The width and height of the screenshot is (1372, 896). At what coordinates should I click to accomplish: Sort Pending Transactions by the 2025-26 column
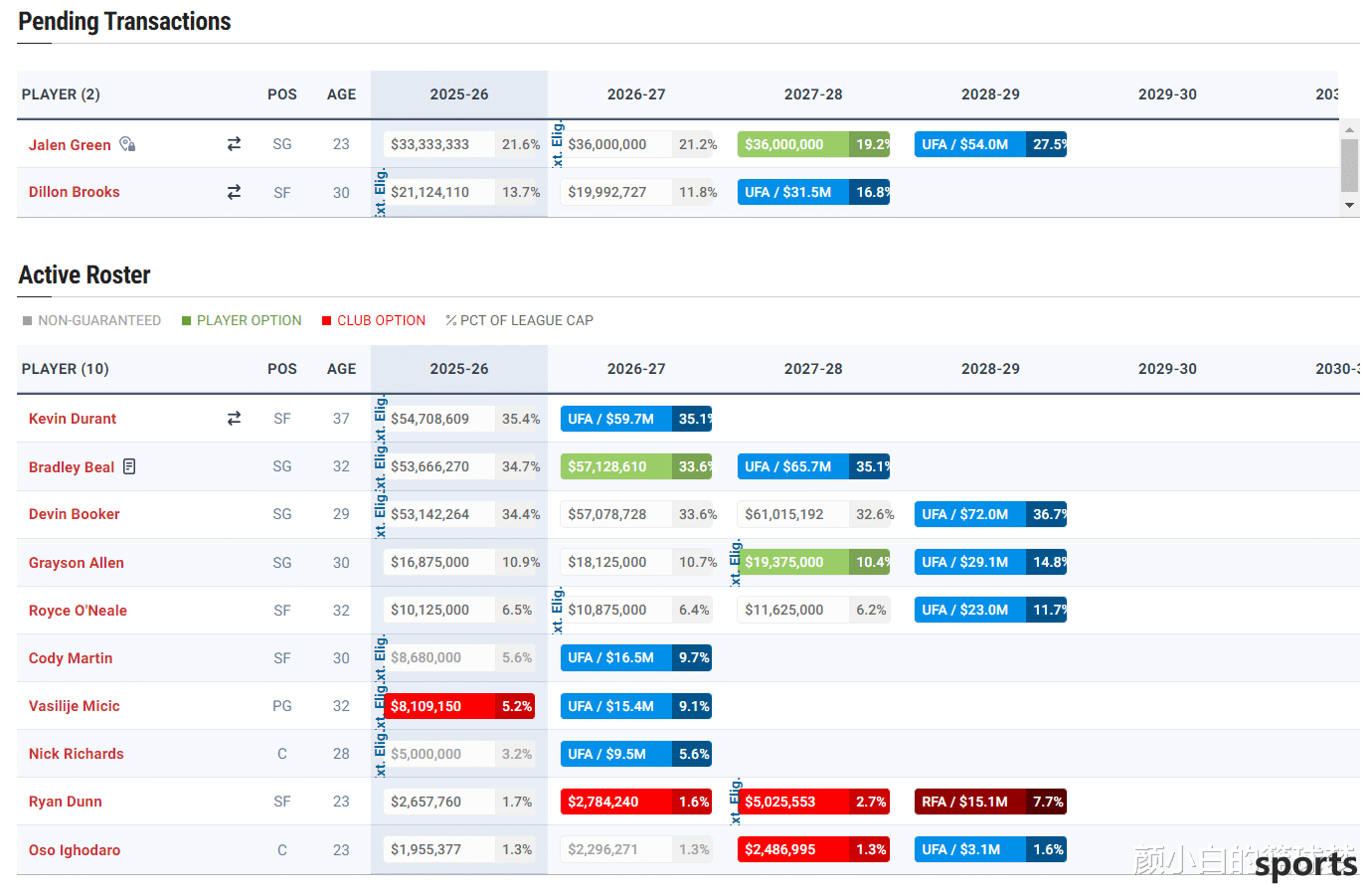[459, 94]
